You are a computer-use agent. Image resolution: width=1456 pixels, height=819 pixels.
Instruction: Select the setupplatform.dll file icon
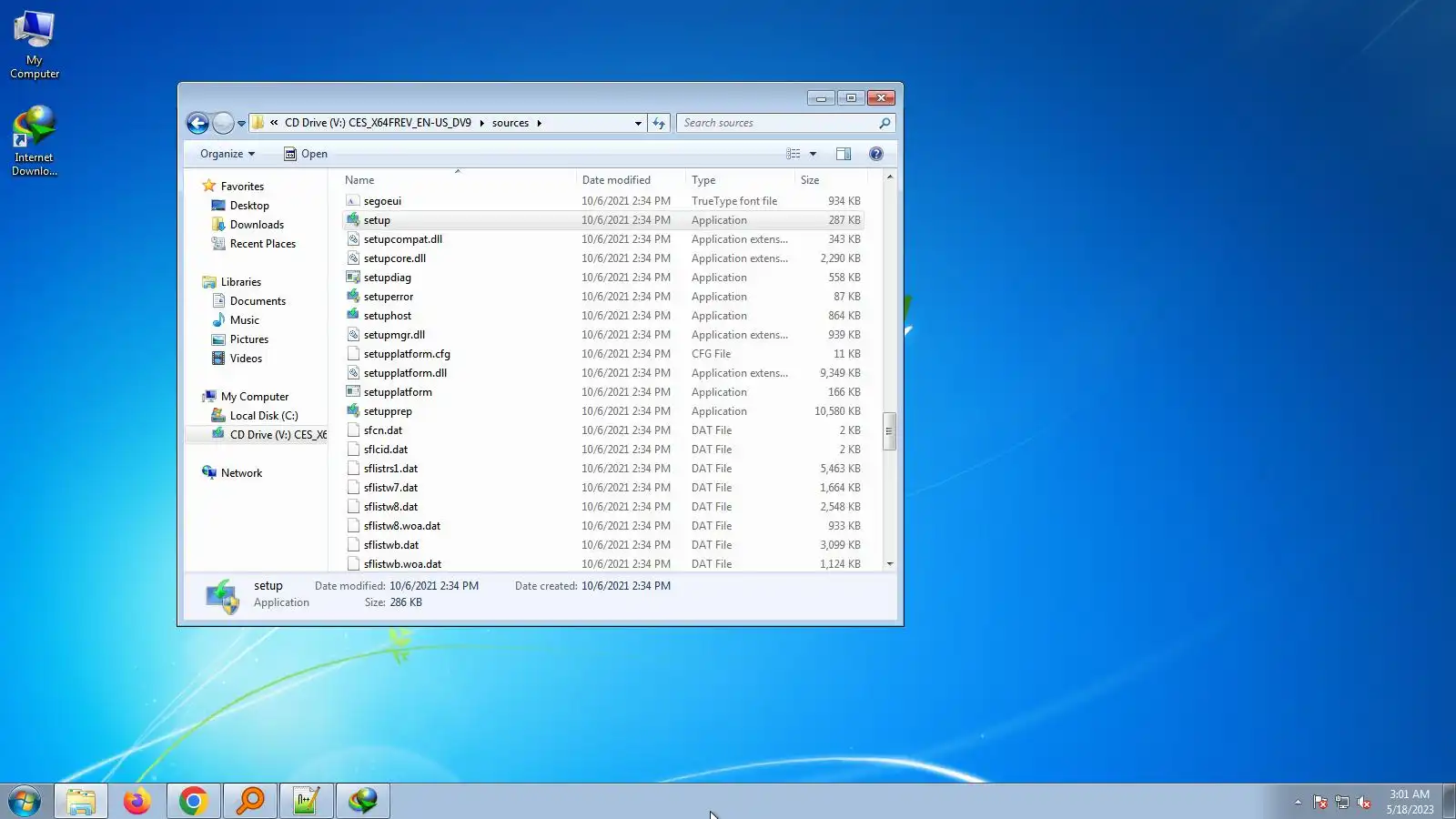[x=353, y=373]
